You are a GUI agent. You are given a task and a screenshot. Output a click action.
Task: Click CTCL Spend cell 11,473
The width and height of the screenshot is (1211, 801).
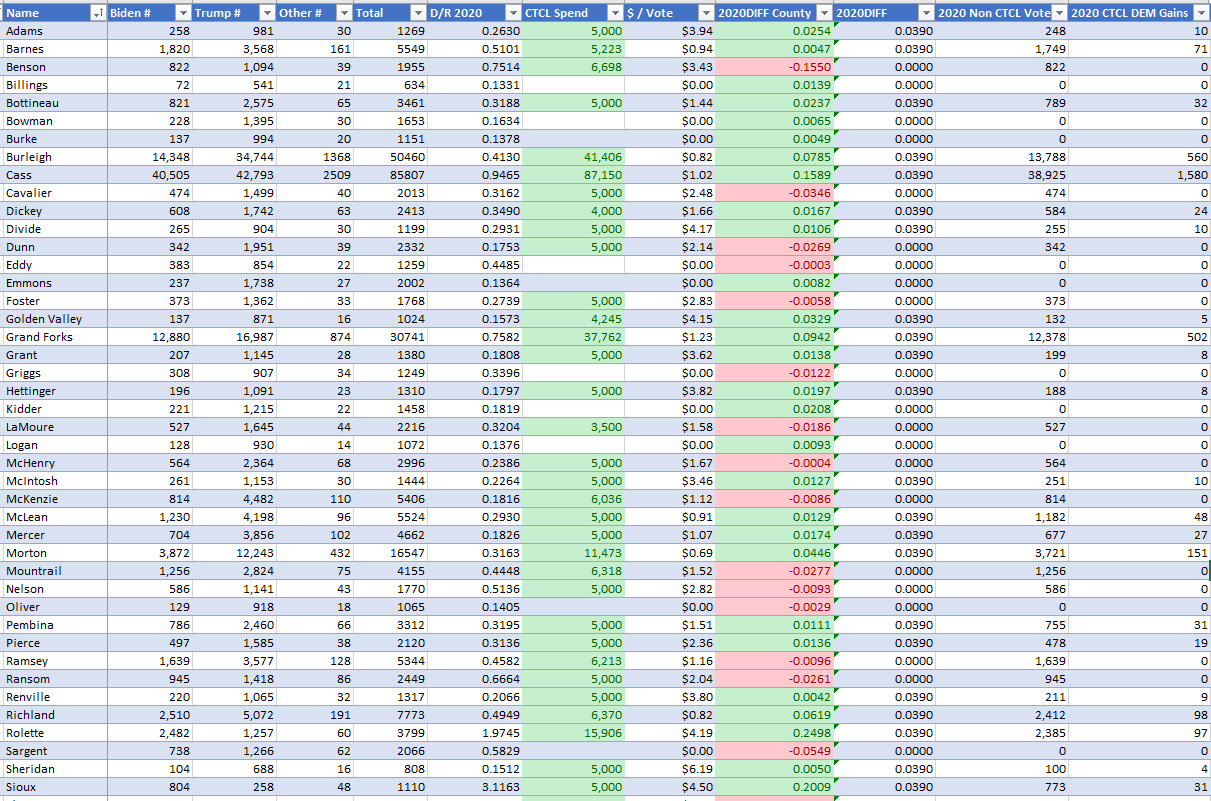click(574, 553)
